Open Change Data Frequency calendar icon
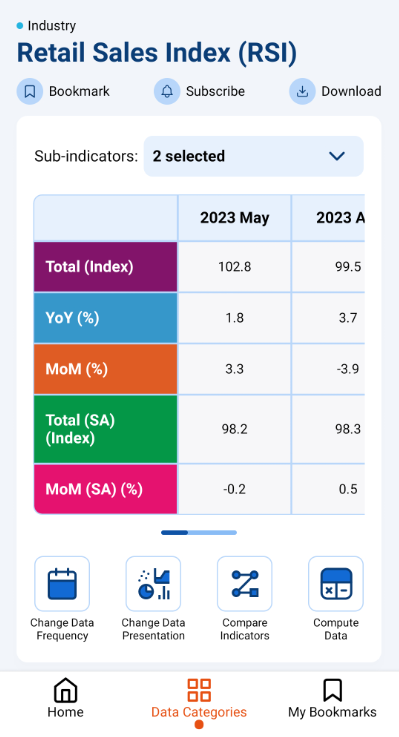The height and width of the screenshot is (737, 399). [x=62, y=584]
